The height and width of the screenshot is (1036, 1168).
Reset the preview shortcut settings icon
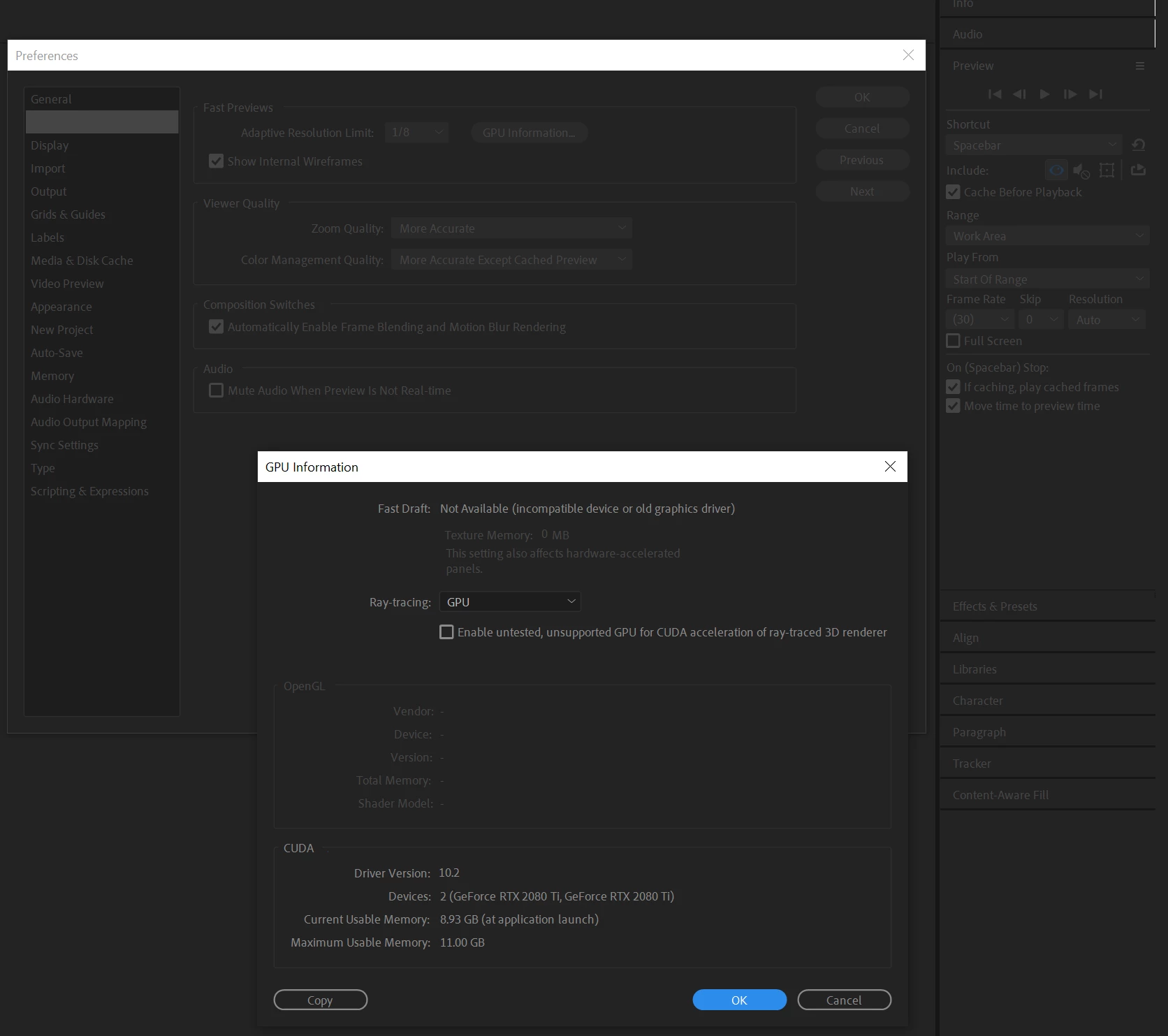pos(1139,145)
